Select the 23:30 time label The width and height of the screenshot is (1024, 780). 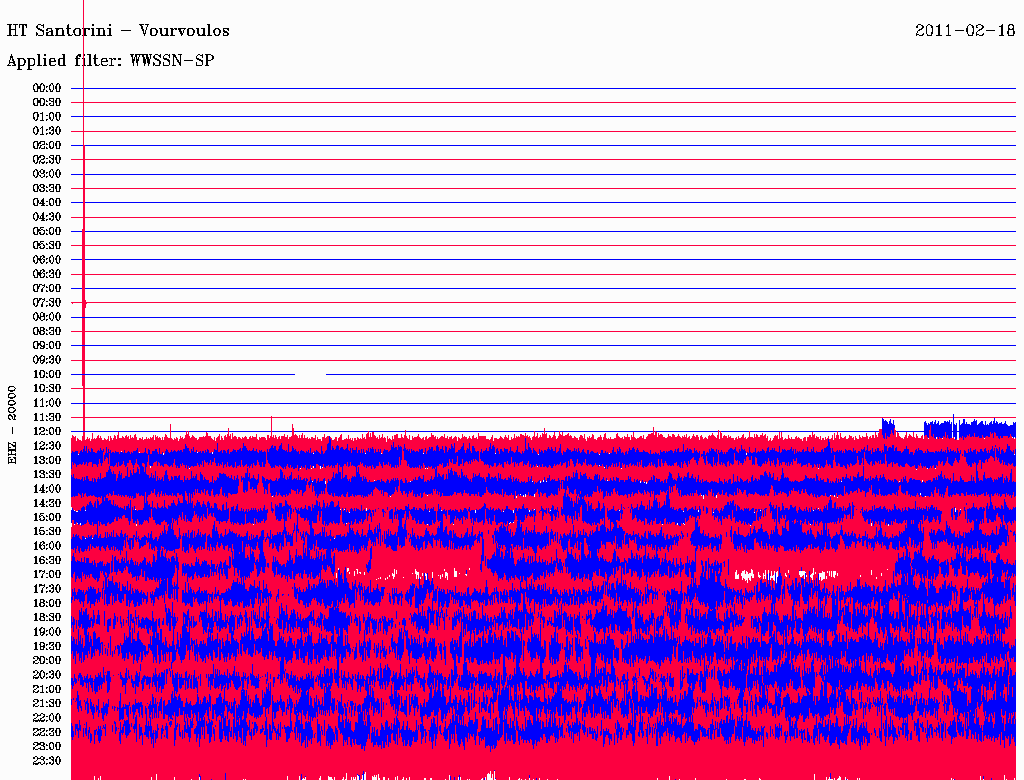click(47, 760)
